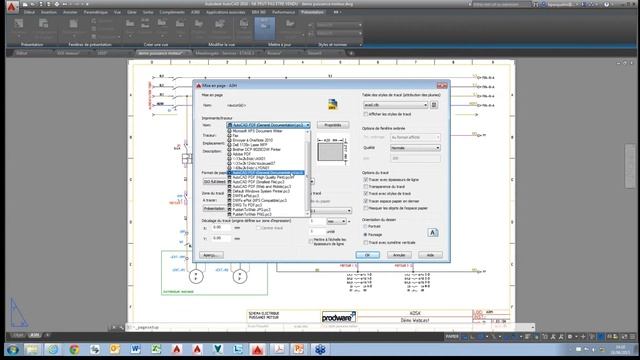Click the Annuler button
Screen dimensions: 640x360
(399, 255)
